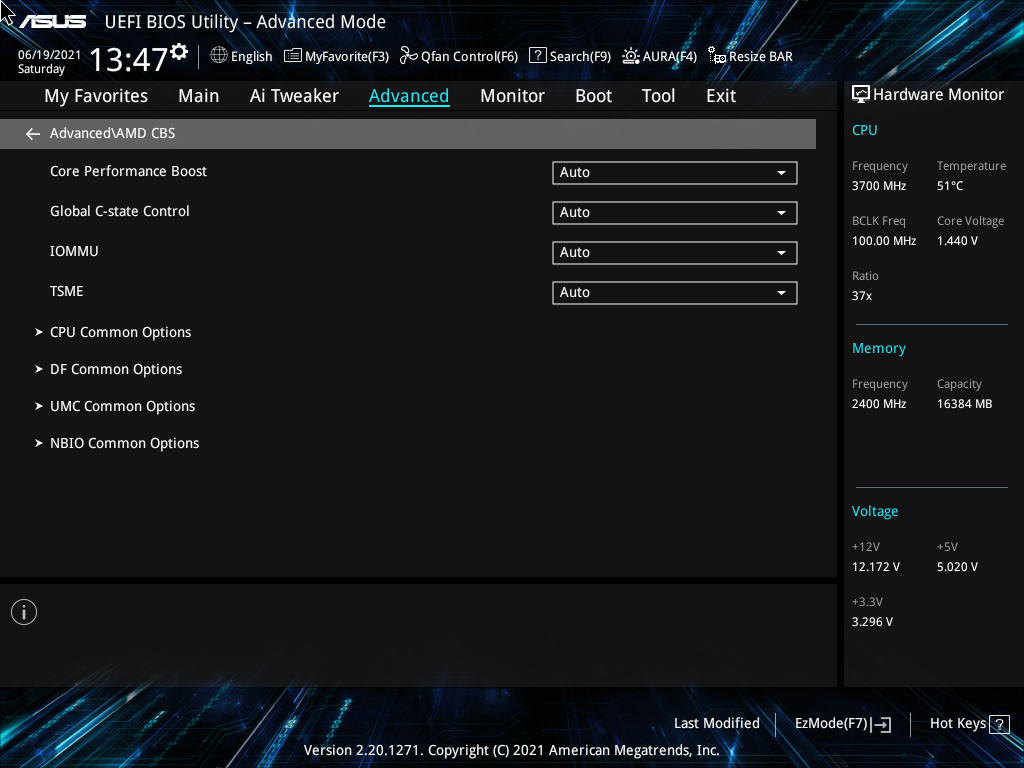This screenshot has width=1024, height=768.
Task: Open the Global C-state Control dropdown
Action: 674,212
